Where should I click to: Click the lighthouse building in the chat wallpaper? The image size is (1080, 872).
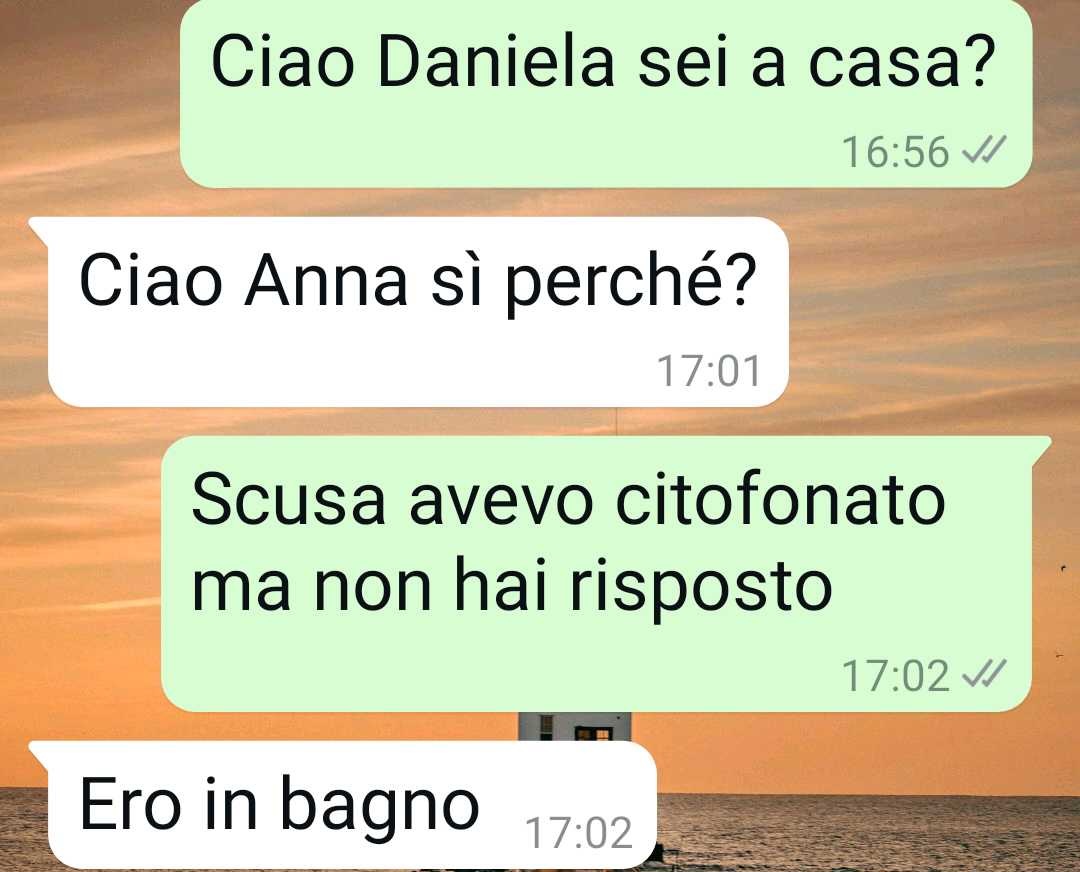click(x=574, y=726)
